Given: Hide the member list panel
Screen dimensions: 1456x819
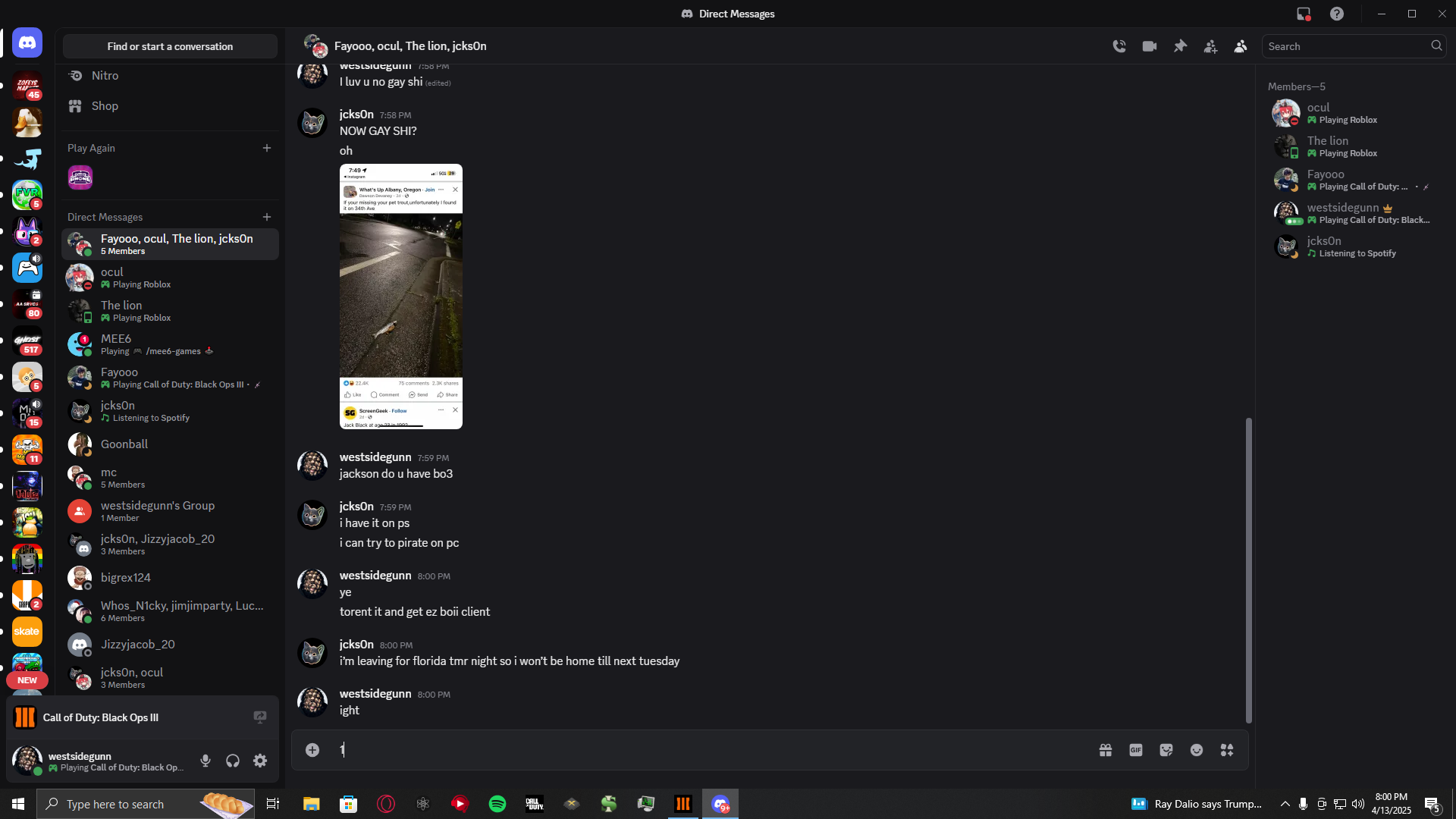Looking at the screenshot, I should [x=1241, y=46].
